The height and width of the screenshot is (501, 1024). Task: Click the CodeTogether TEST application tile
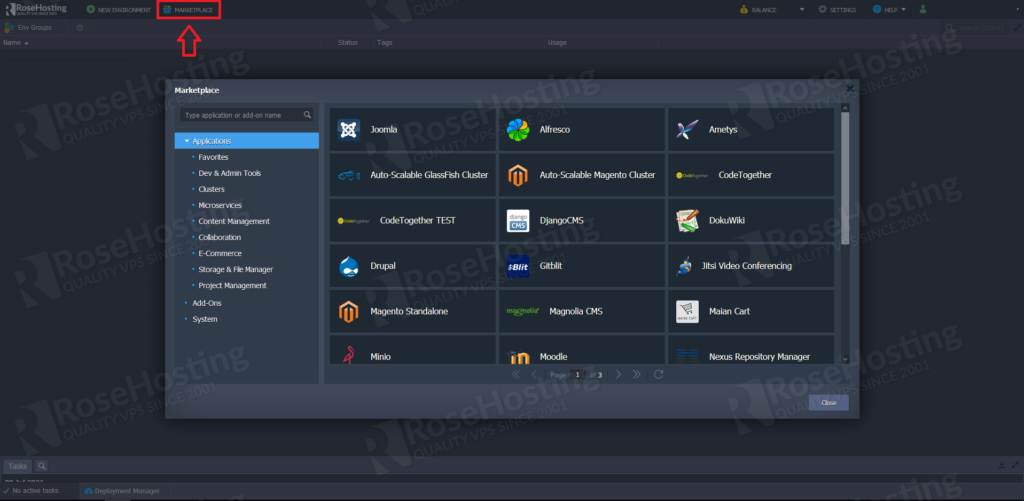coord(413,221)
